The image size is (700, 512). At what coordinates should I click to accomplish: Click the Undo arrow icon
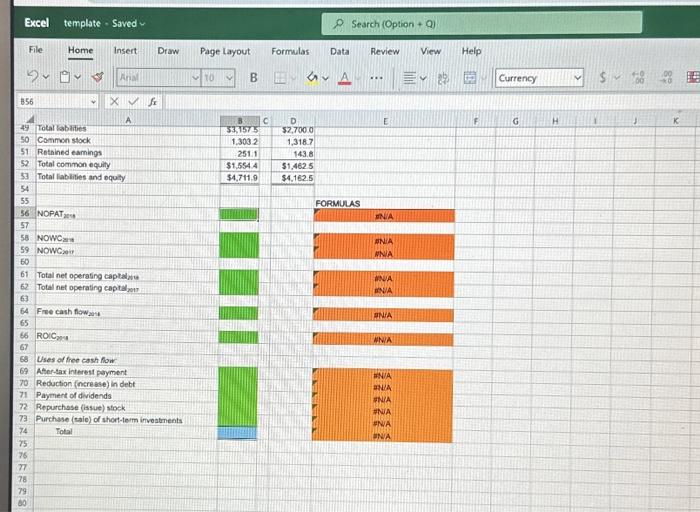(x=33, y=77)
